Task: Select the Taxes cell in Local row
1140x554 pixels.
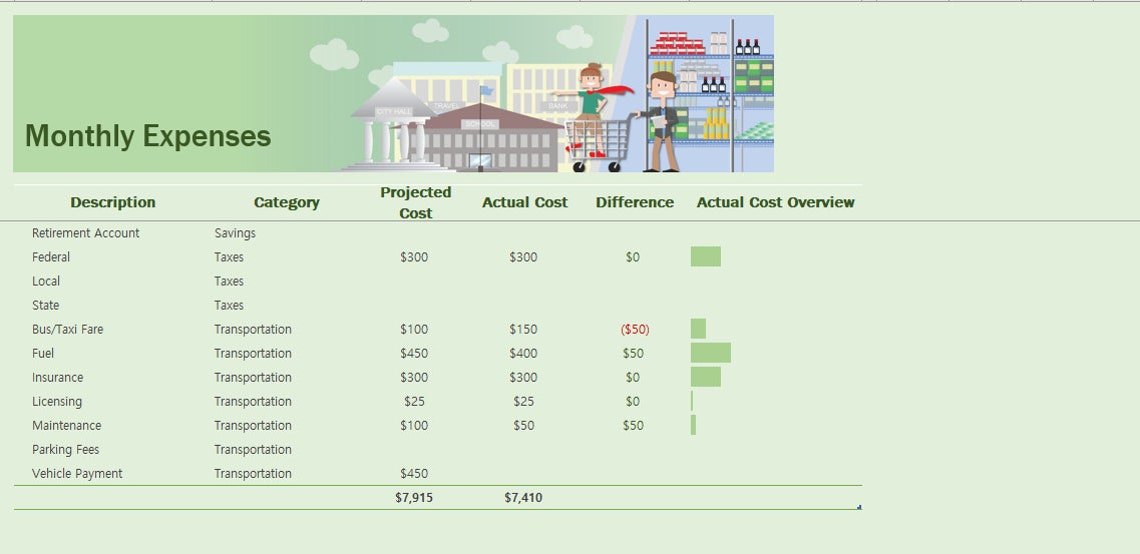Action: (x=229, y=281)
